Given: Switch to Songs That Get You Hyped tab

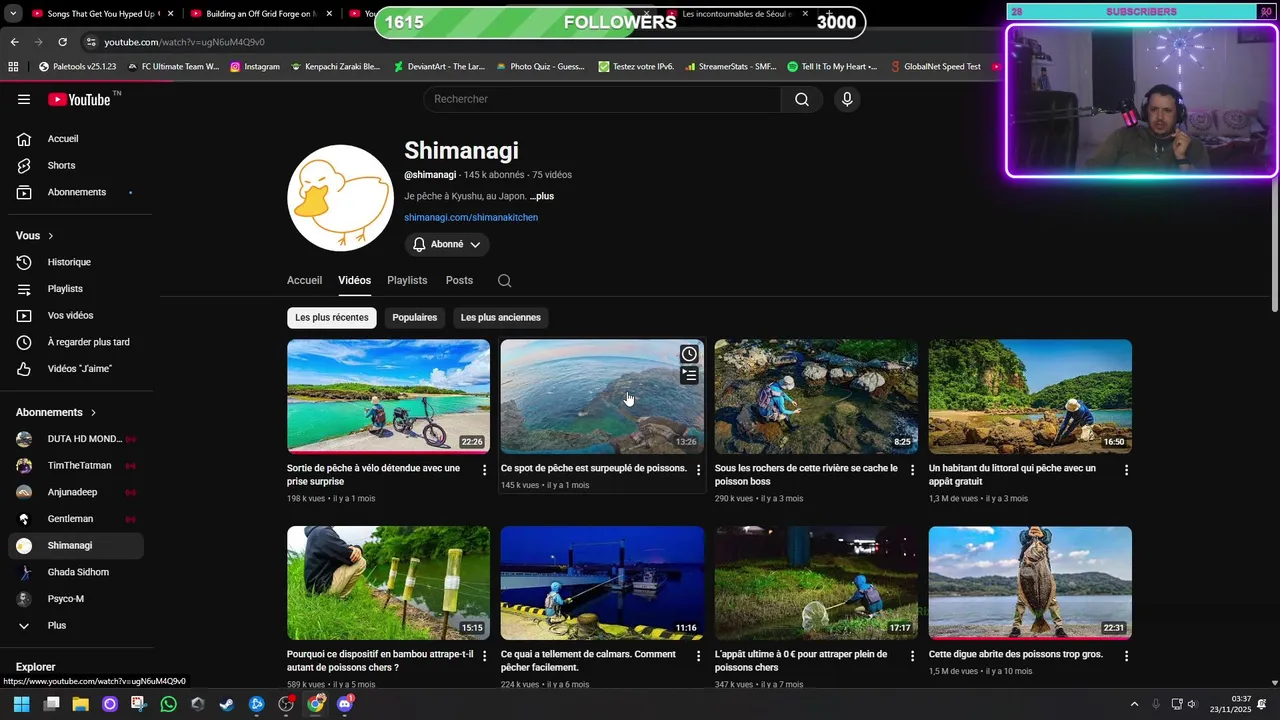Looking at the screenshot, I should coord(101,14).
